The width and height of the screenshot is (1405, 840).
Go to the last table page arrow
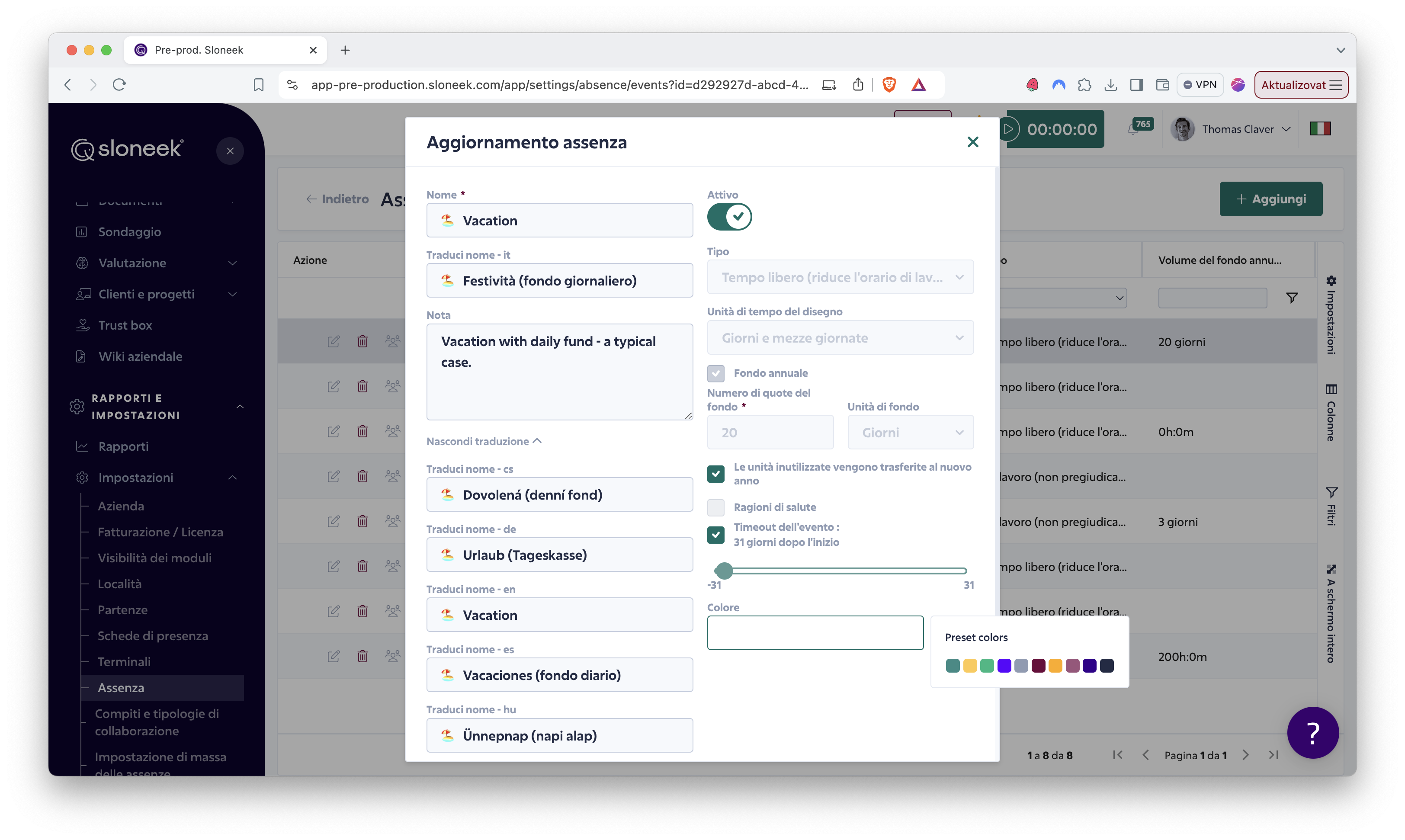tap(1273, 755)
